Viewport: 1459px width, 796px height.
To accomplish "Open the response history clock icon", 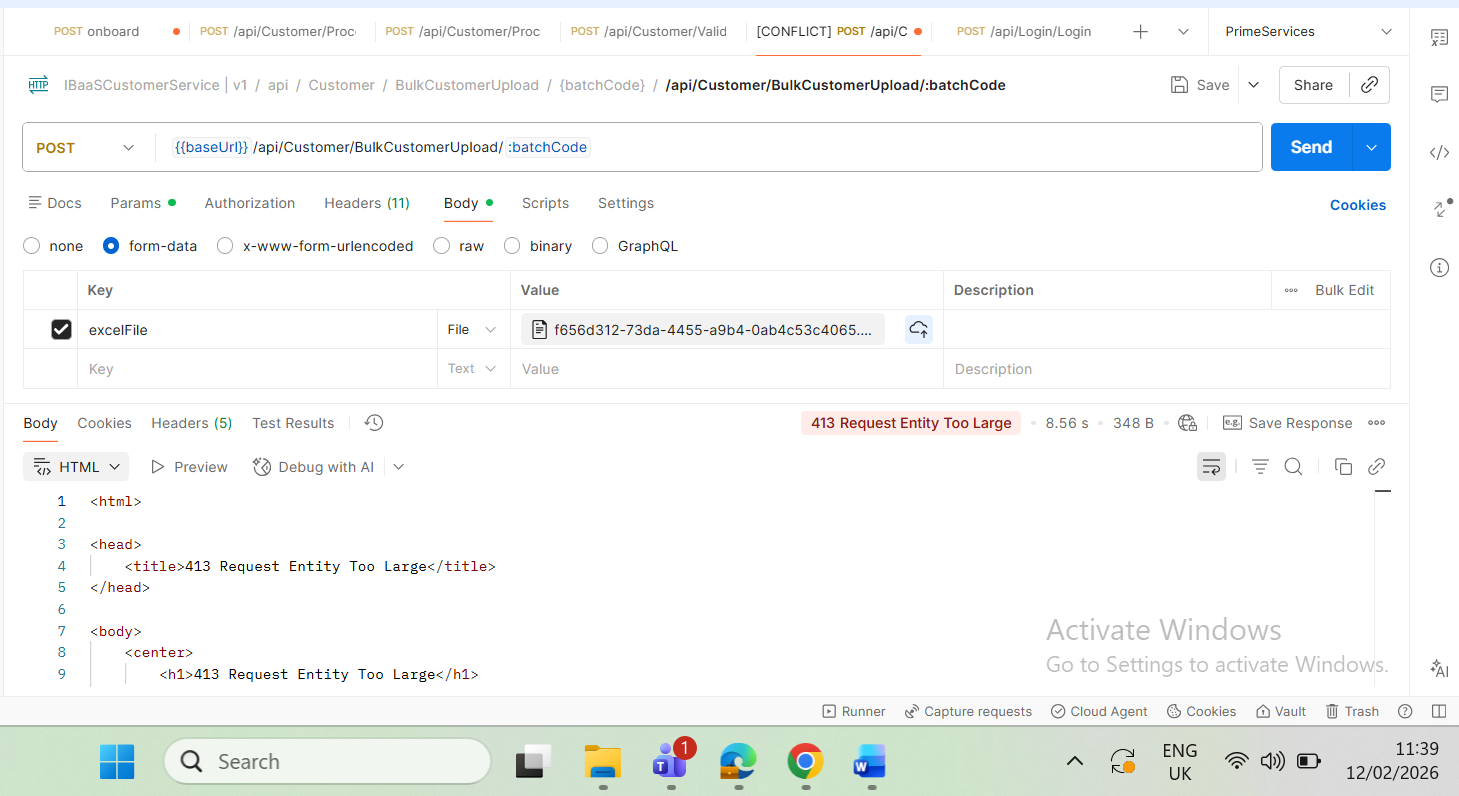I will point(374,423).
